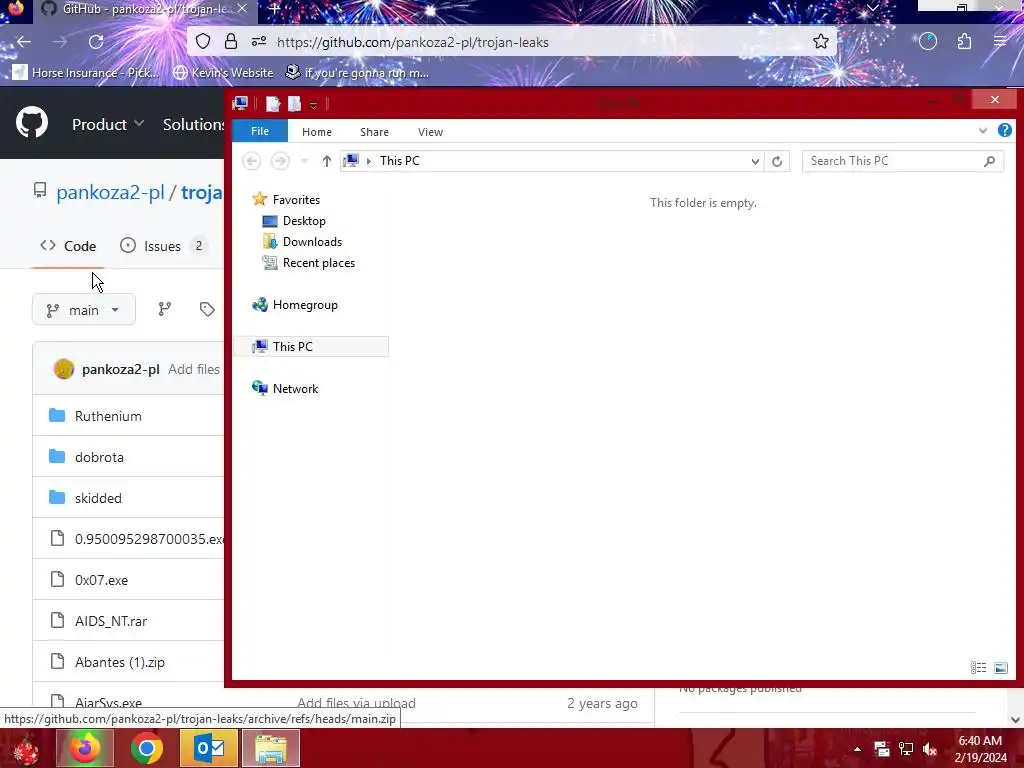This screenshot has height=768, width=1024.
Task: Click the muted speaker tray icon
Action: [x=930, y=749]
